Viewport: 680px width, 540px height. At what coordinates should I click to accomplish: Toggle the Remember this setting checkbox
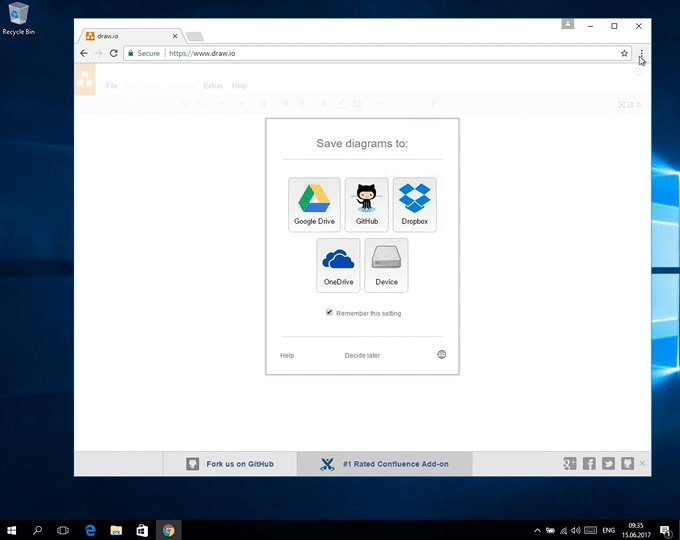(329, 312)
